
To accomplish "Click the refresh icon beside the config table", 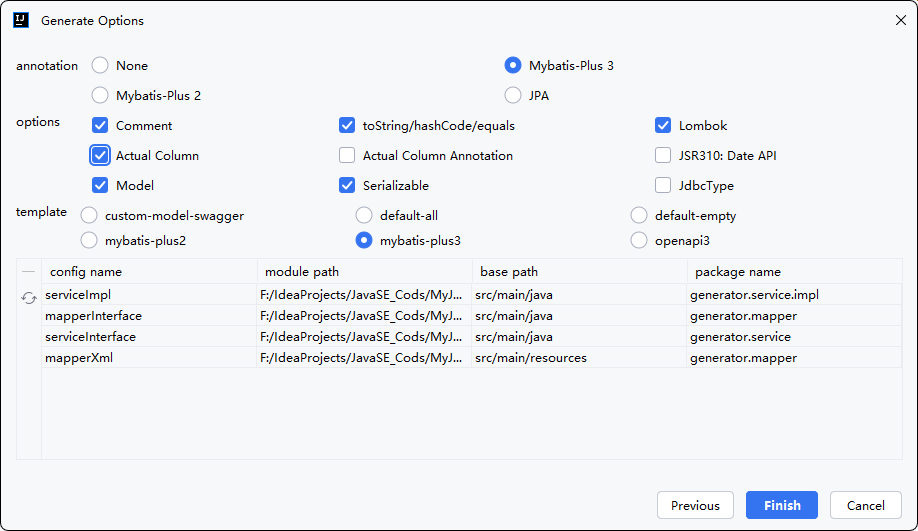I will tap(29, 297).
